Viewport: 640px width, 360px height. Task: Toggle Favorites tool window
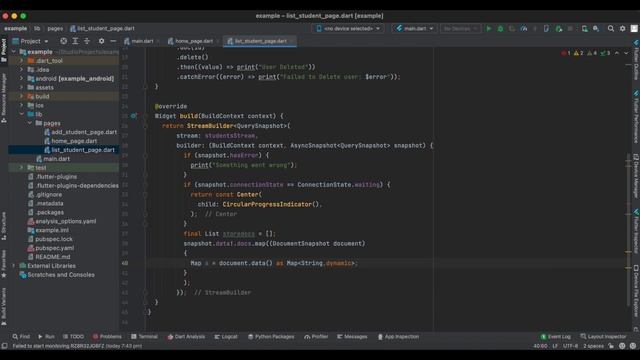[x=4, y=264]
